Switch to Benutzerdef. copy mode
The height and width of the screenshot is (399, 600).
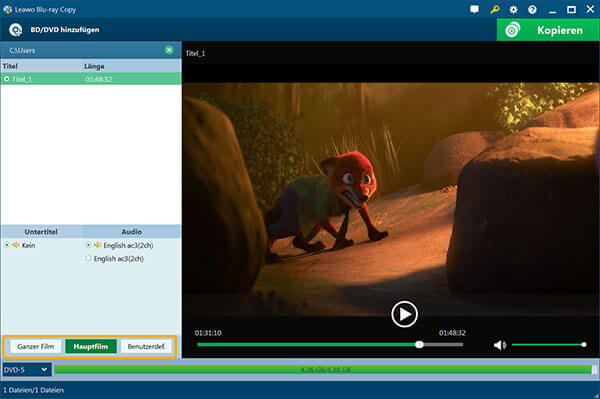146,347
